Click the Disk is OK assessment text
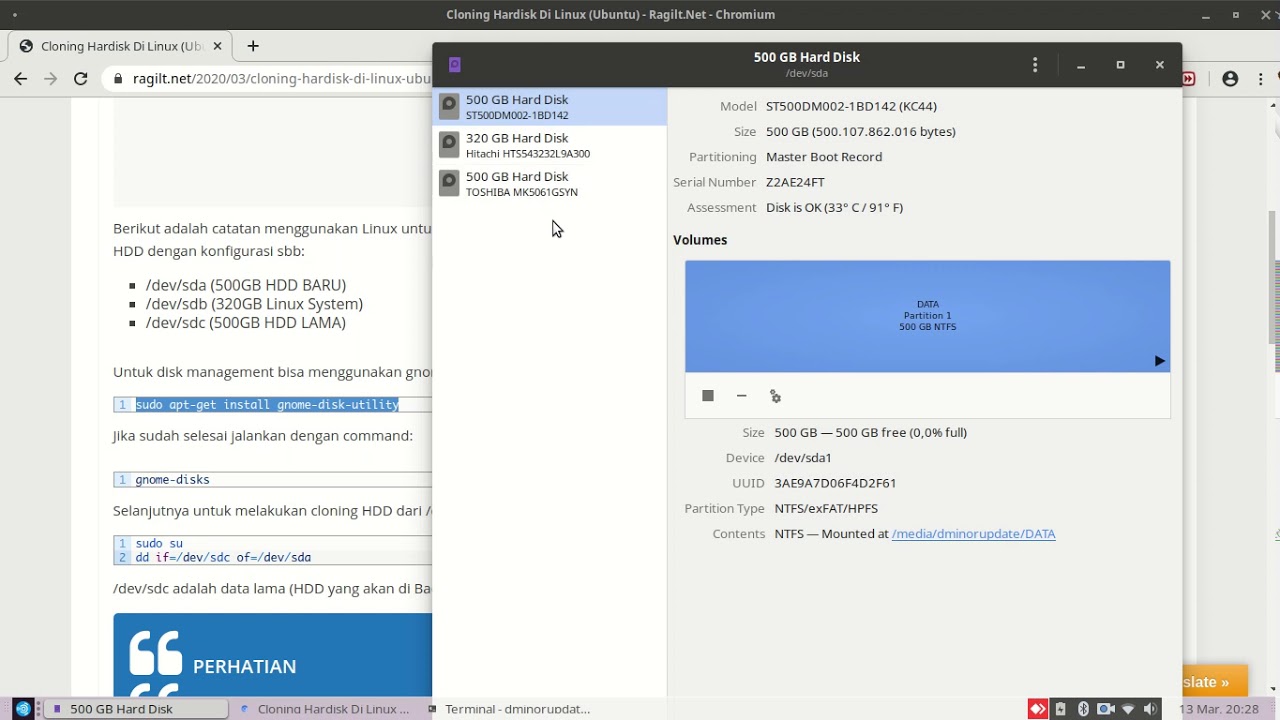This screenshot has height=720, width=1280. click(834, 208)
